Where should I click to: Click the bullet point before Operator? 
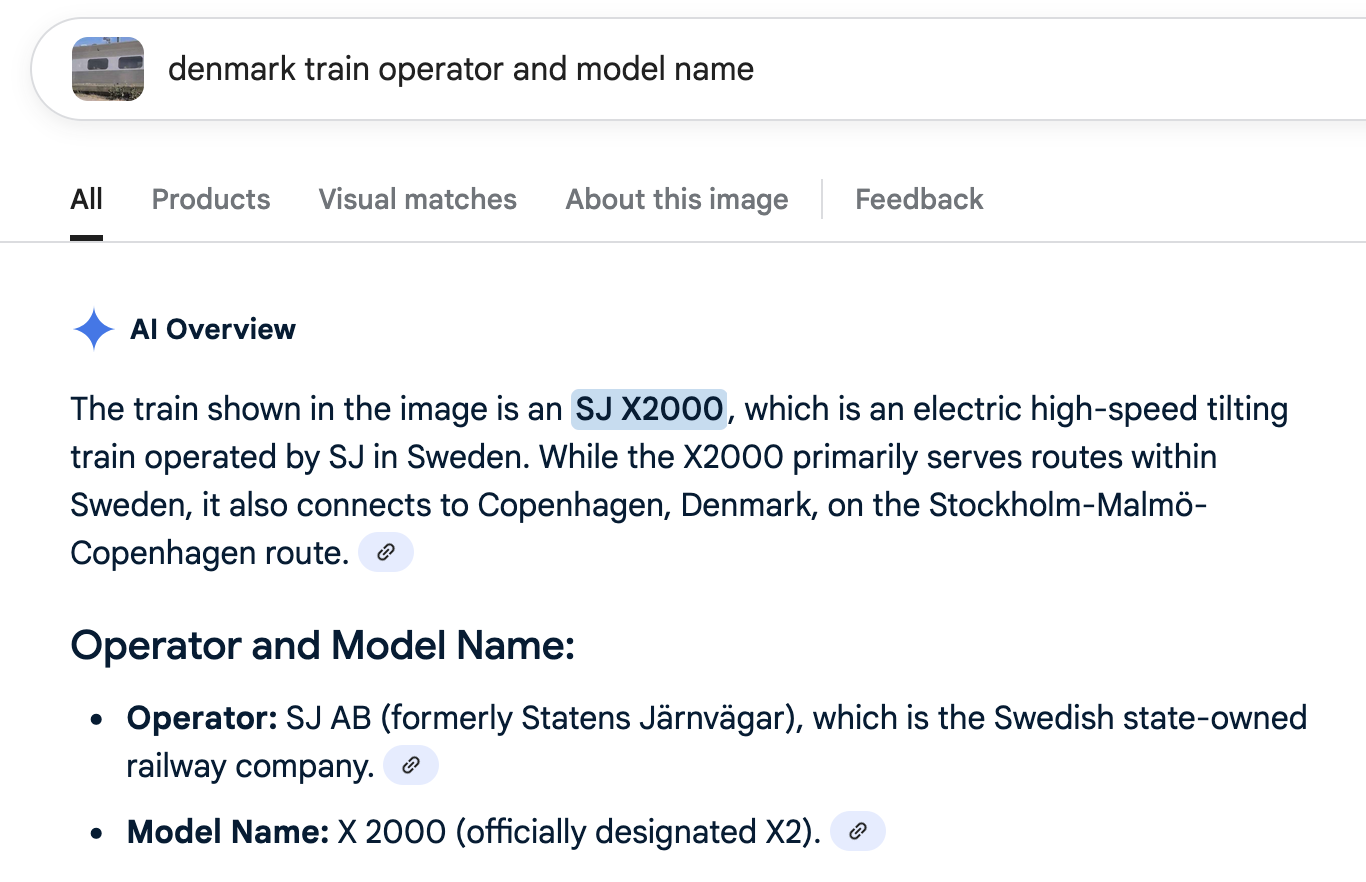97,719
